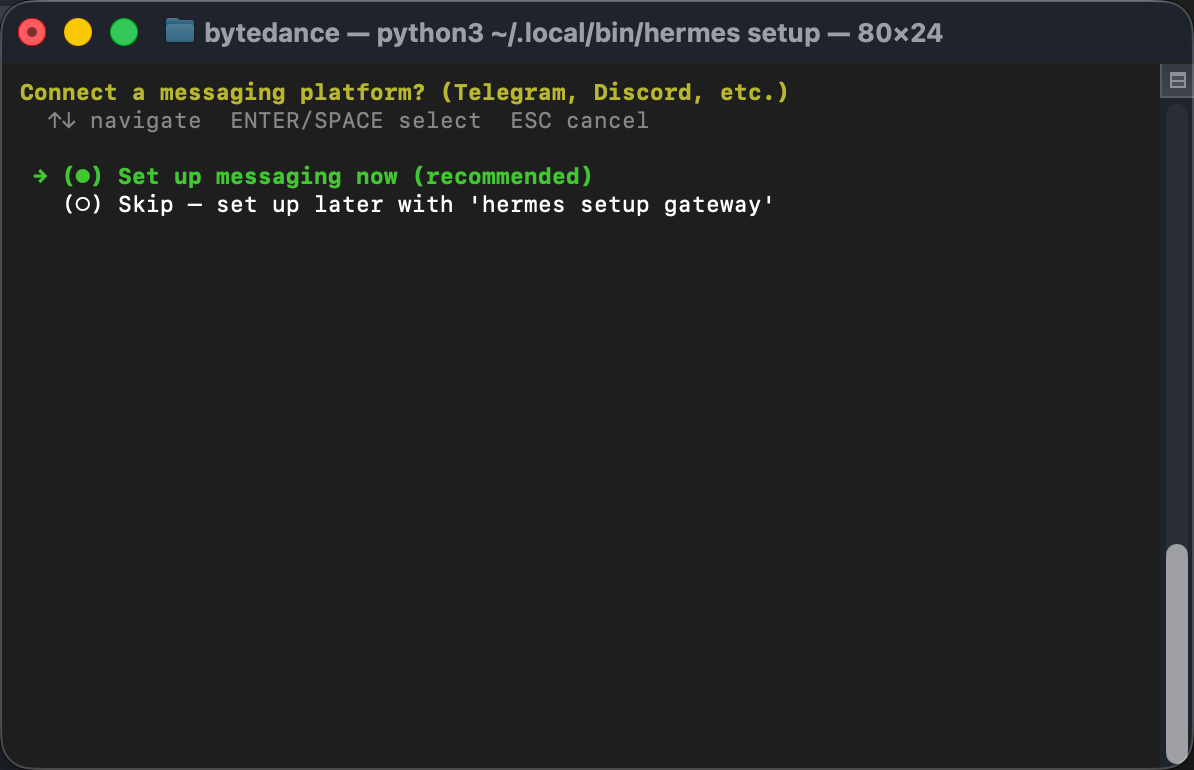The width and height of the screenshot is (1194, 770).
Task: Click the 'Connect a messaging platform?' prompt heading
Action: click(222, 93)
